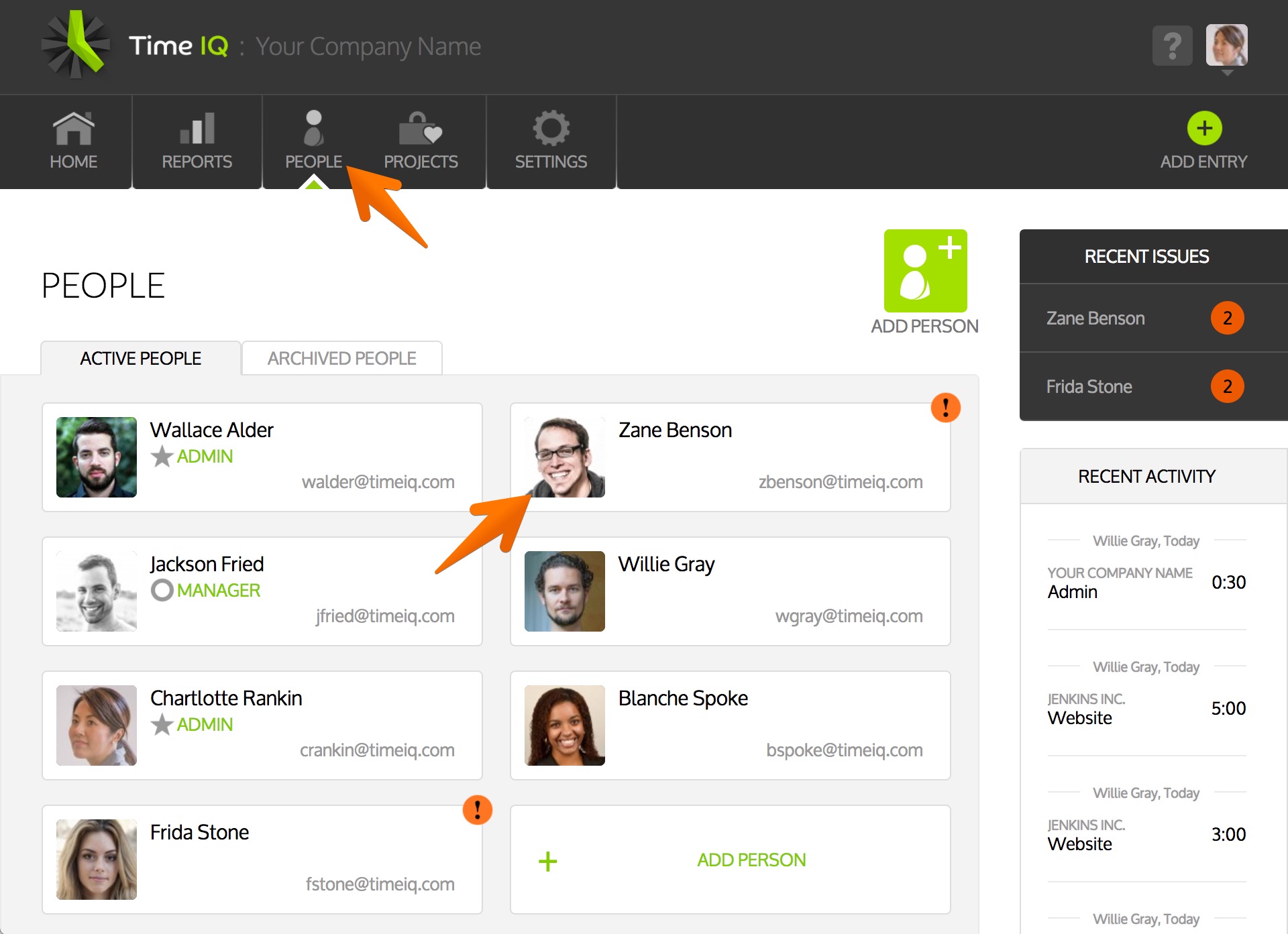Open the Home navigation icon

73,128
